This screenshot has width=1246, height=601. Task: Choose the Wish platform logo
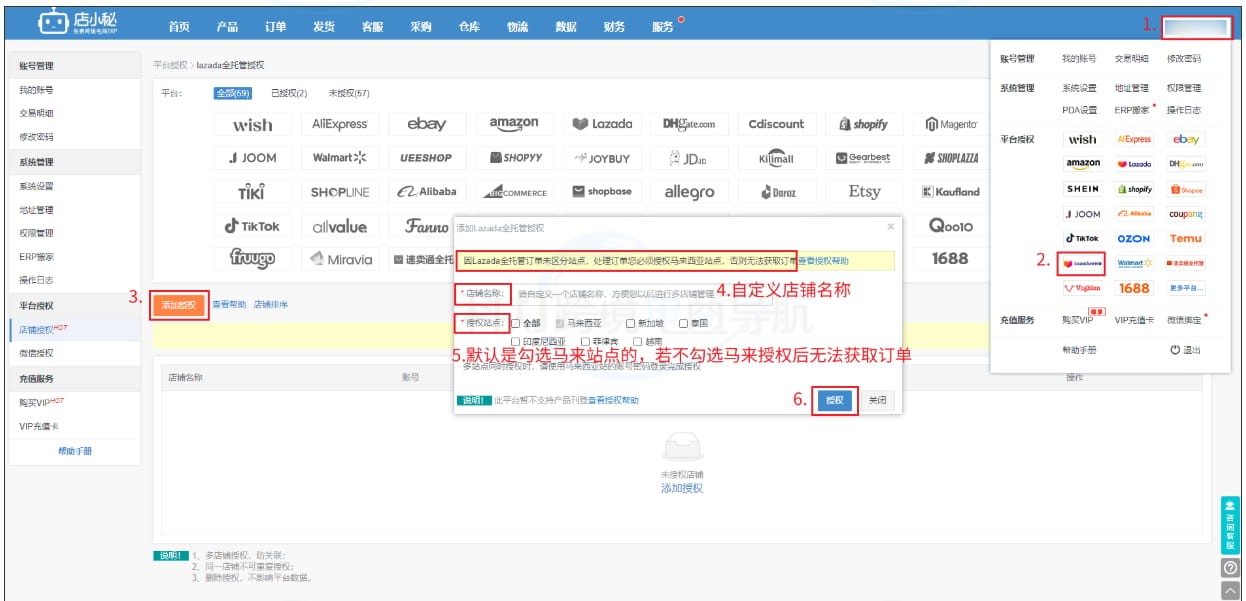253,124
